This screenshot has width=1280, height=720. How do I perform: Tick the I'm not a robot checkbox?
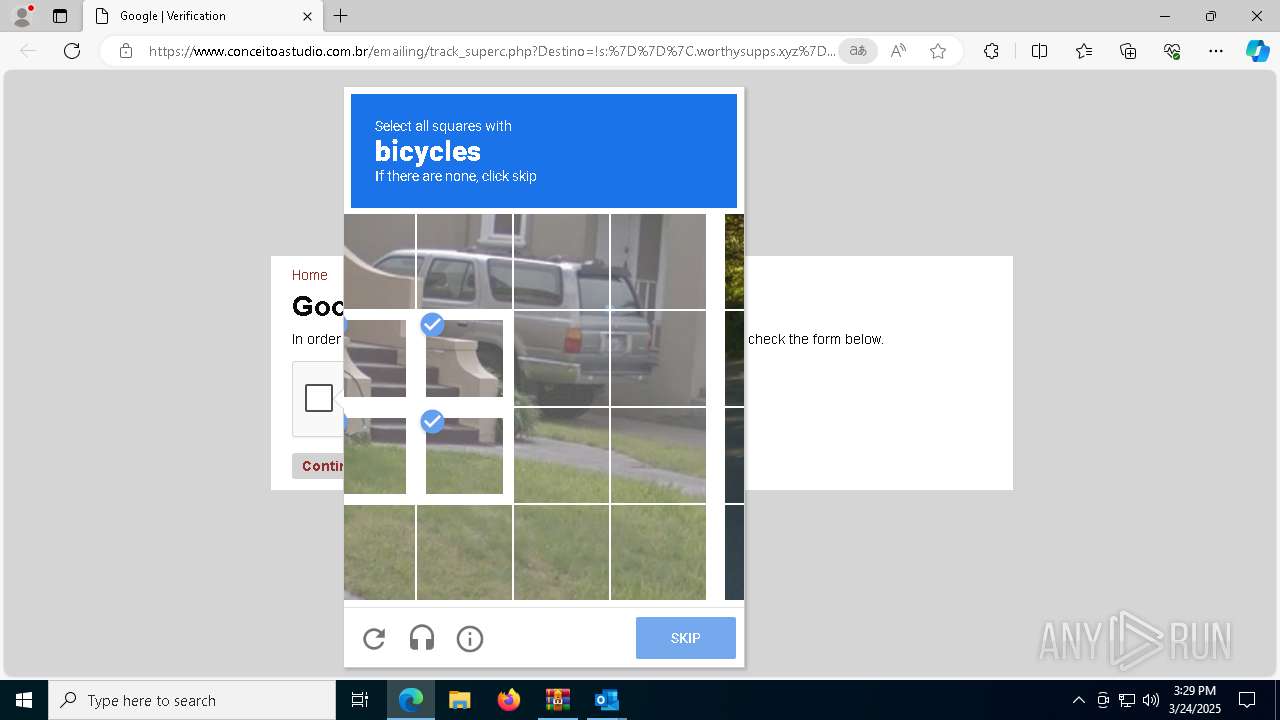(x=319, y=398)
